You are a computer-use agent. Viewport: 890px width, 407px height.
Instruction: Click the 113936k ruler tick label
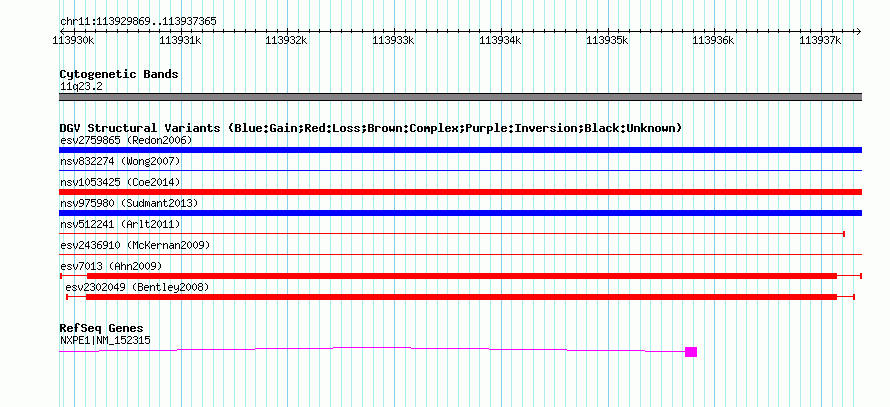click(x=713, y=40)
